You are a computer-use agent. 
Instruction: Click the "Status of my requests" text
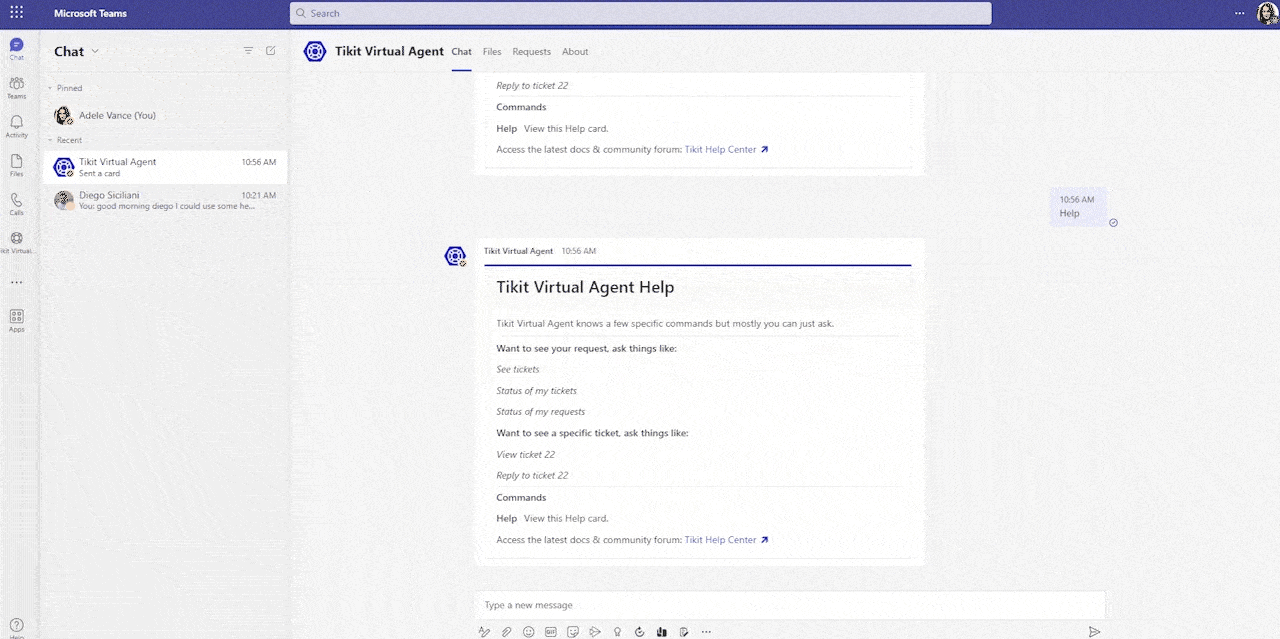[541, 412]
